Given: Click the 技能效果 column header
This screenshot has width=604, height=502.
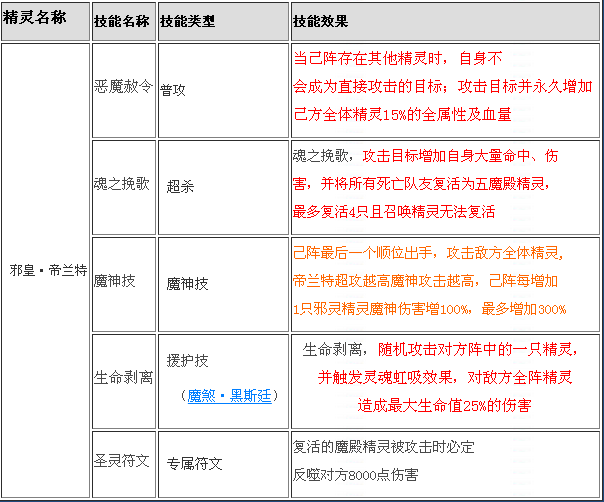Looking at the screenshot, I should [x=445, y=21].
